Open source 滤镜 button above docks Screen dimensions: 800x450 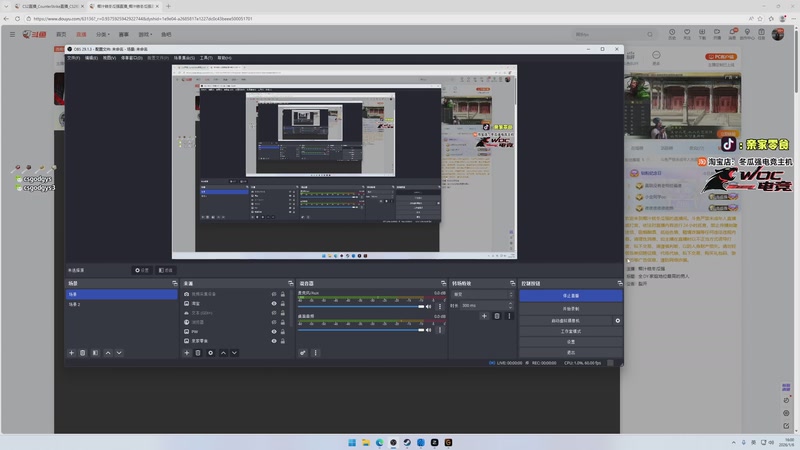point(165,270)
